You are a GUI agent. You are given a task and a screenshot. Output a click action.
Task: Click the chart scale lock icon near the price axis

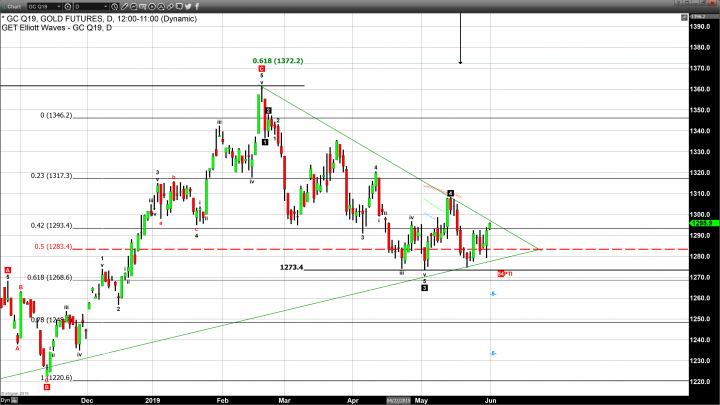tap(684, 17)
